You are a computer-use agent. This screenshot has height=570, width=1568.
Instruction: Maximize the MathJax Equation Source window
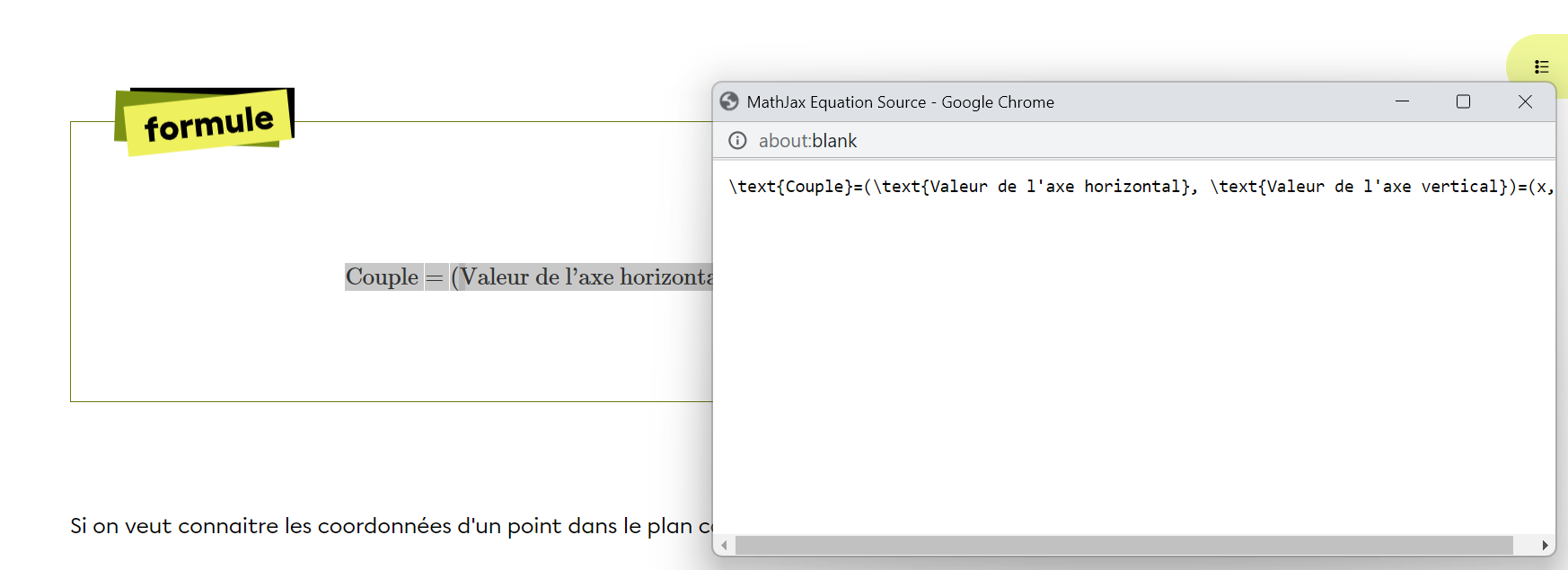(x=1463, y=101)
